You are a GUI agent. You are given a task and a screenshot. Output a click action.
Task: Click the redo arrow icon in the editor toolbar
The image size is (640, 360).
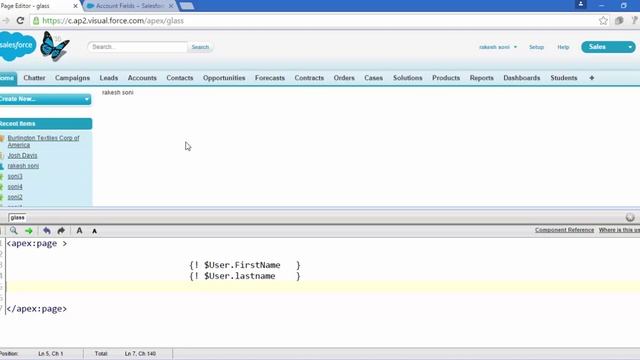click(61, 231)
